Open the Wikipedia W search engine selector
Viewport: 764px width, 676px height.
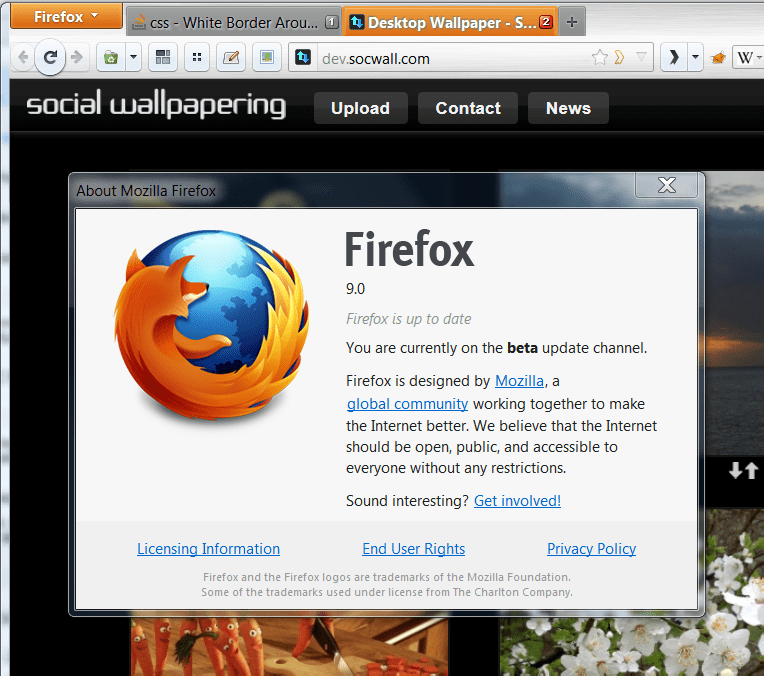[x=749, y=58]
